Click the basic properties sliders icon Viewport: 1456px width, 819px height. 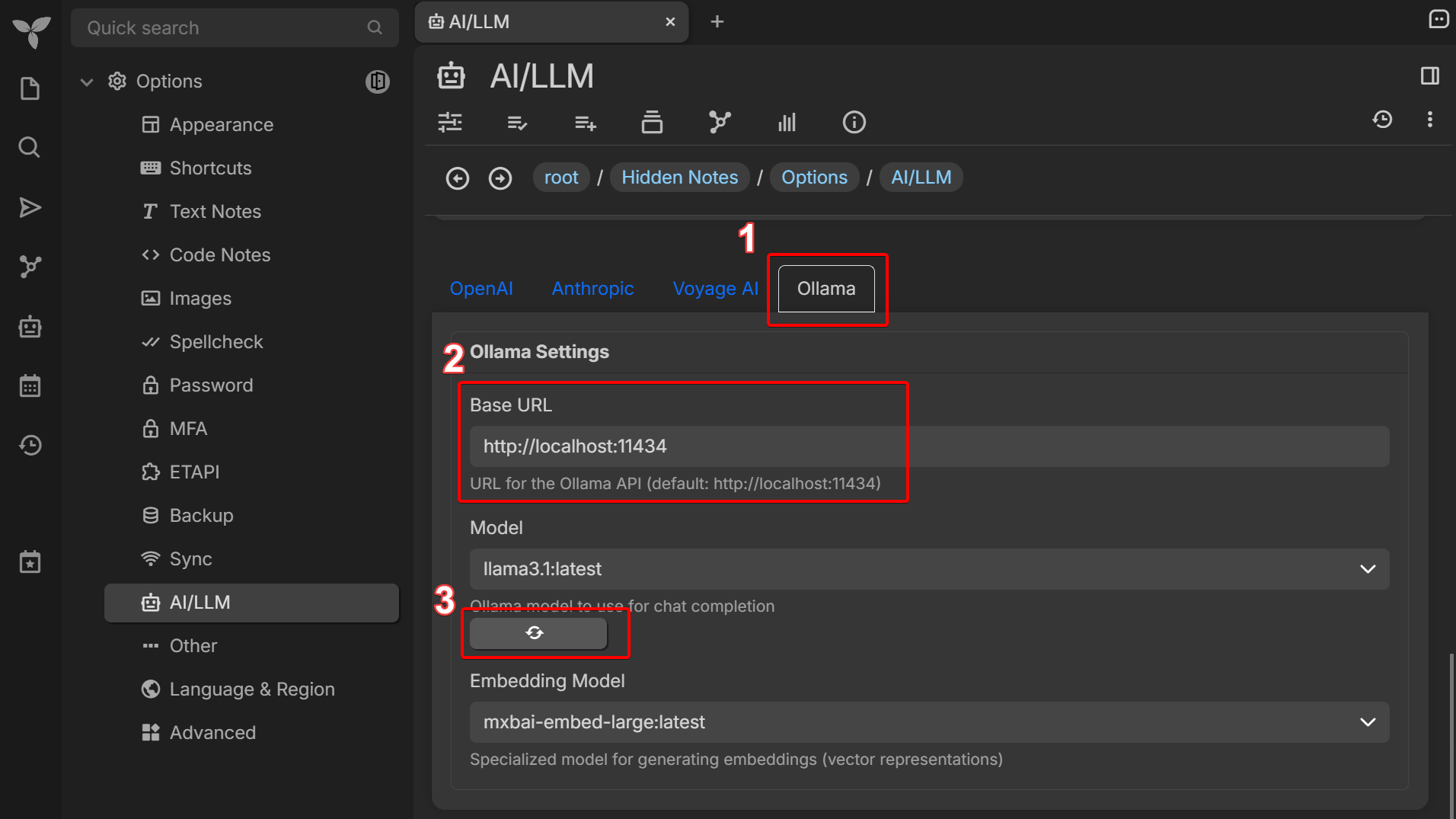pyautogui.click(x=450, y=122)
